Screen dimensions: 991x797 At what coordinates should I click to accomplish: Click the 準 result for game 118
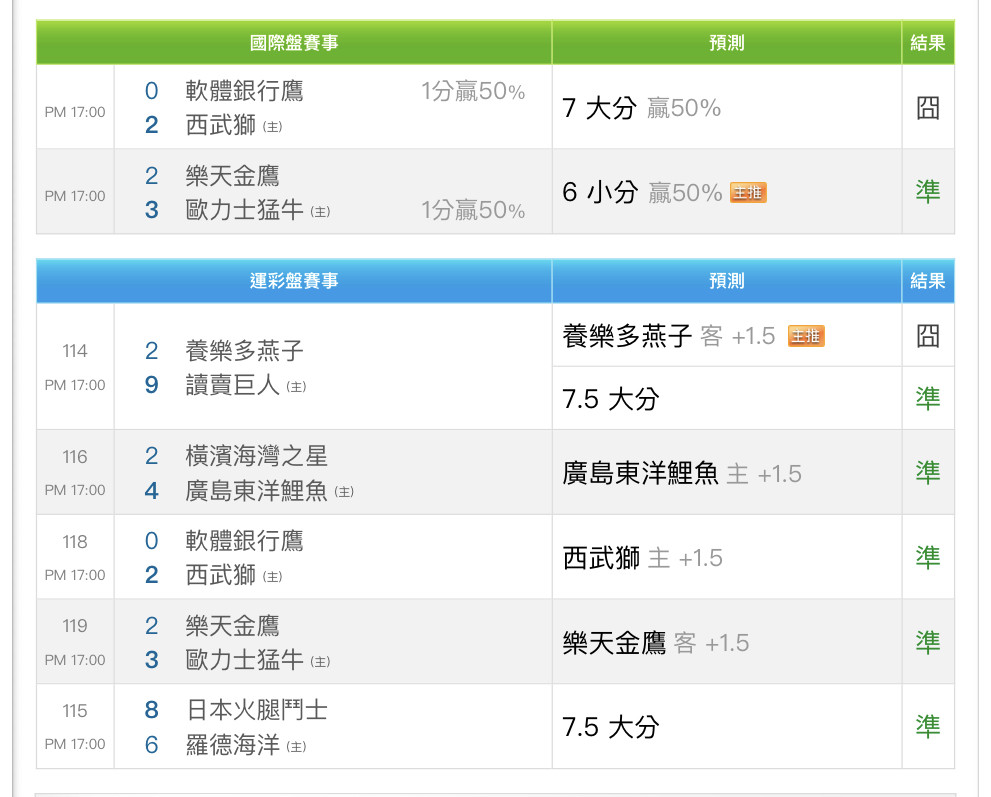tap(928, 557)
